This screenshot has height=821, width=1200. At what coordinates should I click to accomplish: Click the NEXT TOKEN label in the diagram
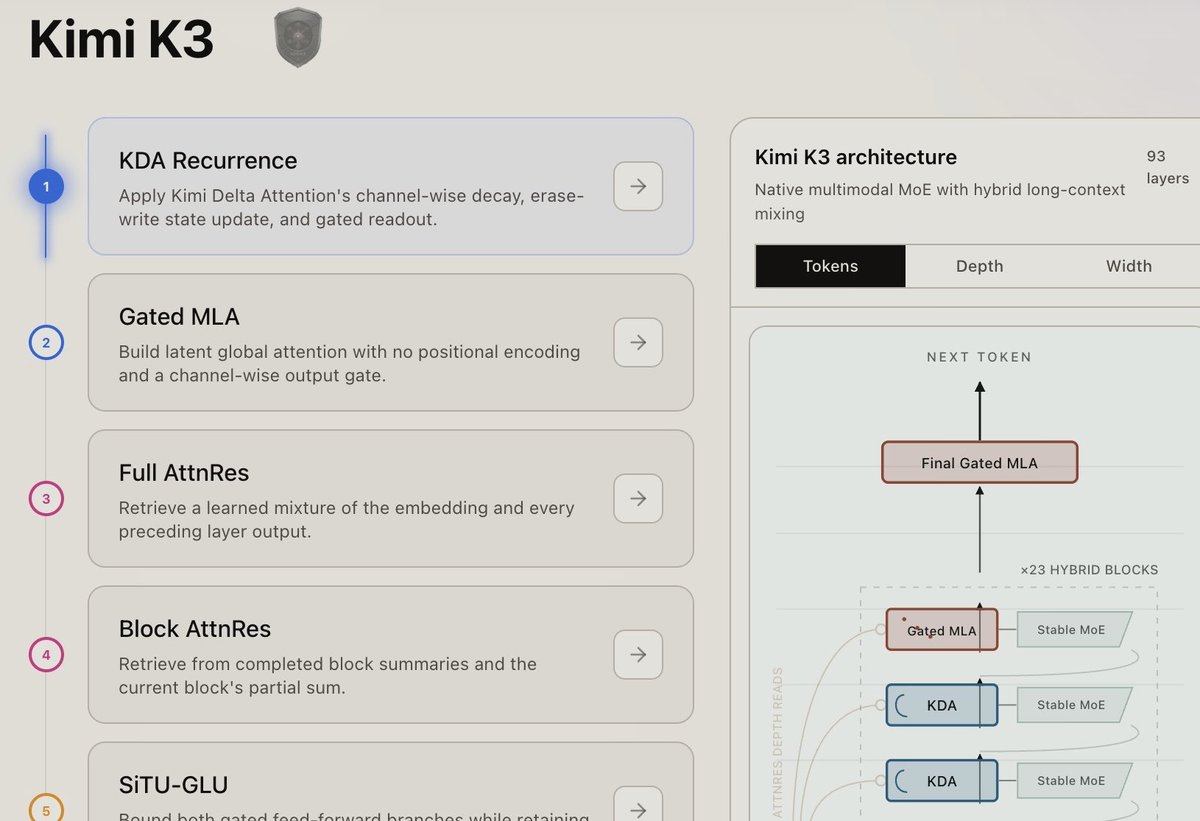(x=979, y=357)
